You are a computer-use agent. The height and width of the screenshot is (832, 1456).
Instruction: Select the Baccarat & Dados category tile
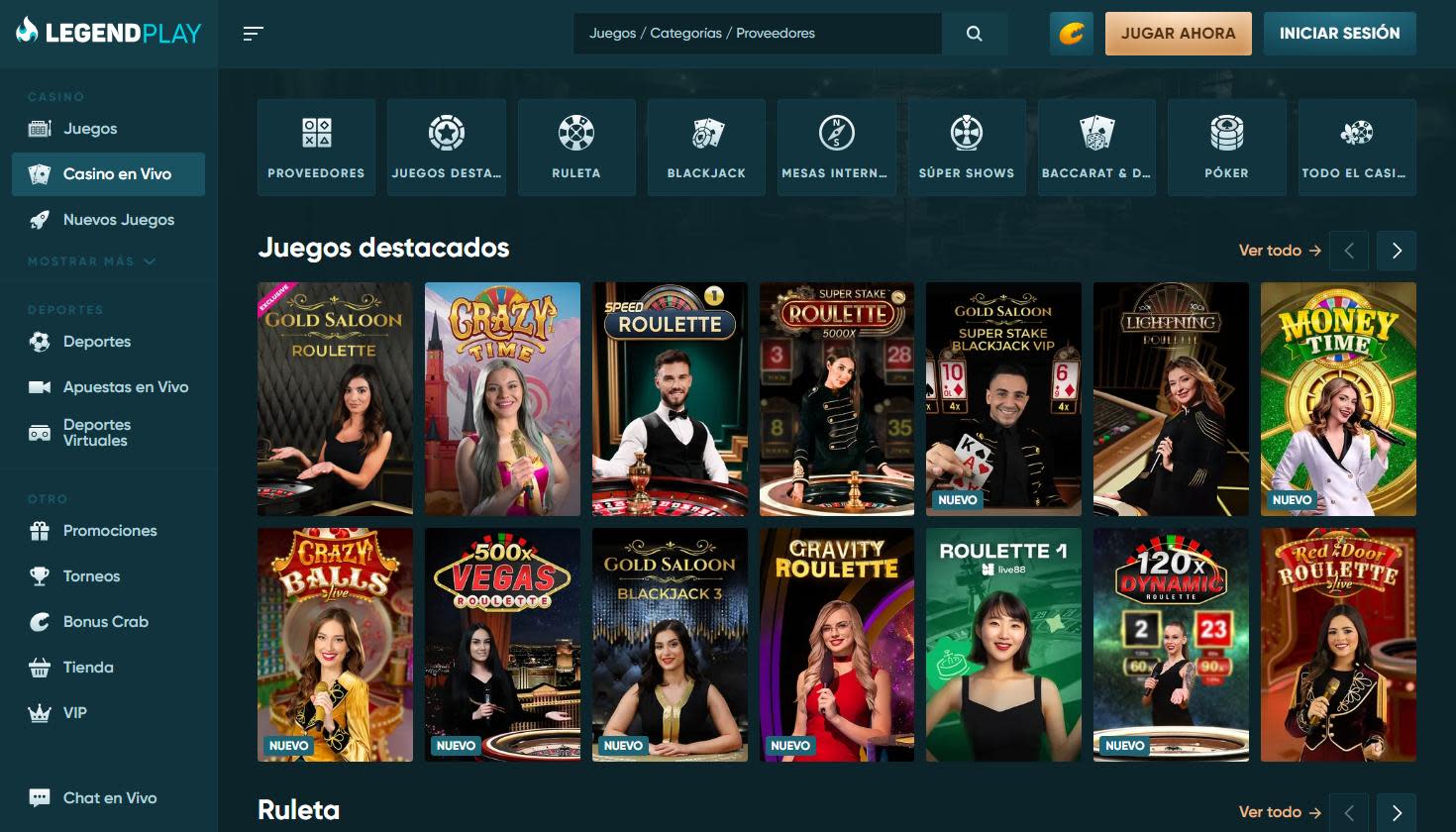click(x=1096, y=148)
